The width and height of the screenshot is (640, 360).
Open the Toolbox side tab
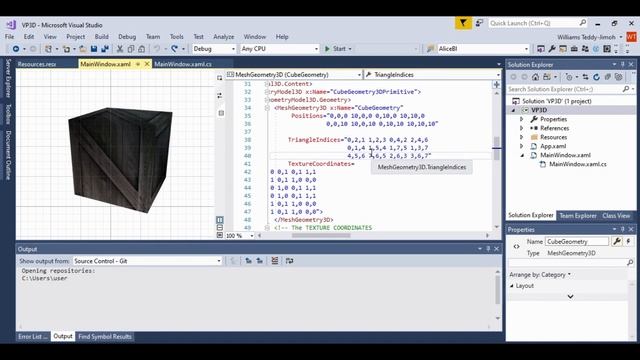(8, 114)
